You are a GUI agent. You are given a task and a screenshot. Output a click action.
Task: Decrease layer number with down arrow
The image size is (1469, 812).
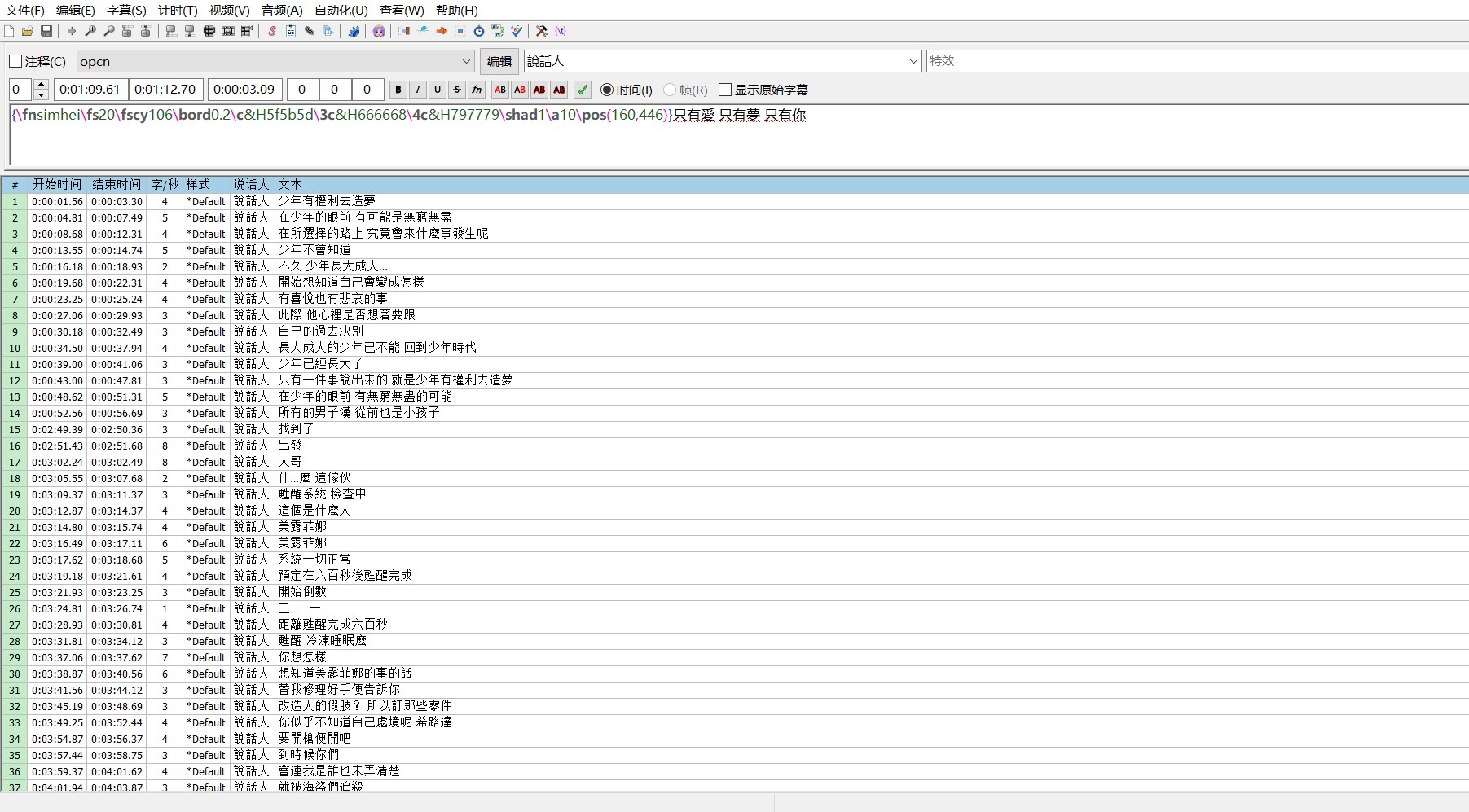tap(42, 95)
